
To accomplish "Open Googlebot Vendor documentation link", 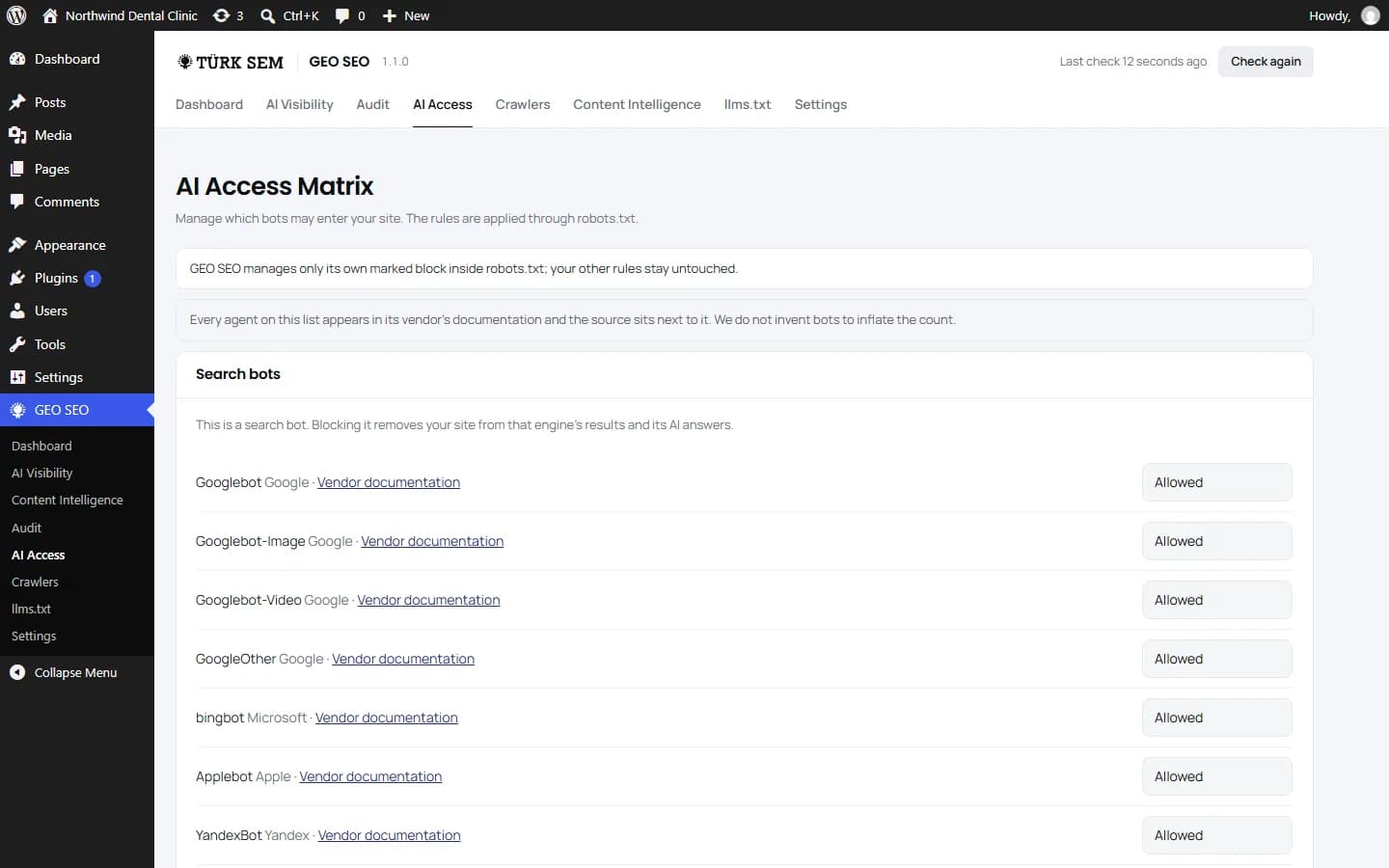I will (x=389, y=482).
